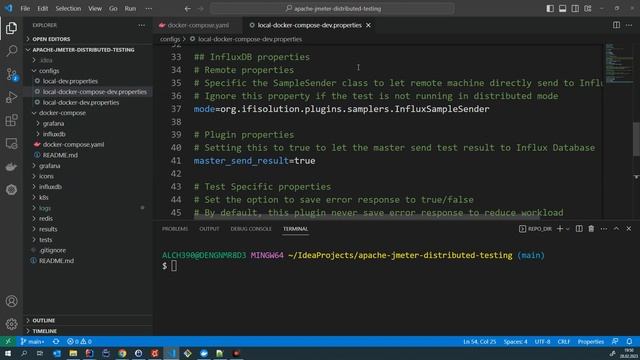Click the search box showing apache-jmeter-distributed-testing
Viewport: 640px width, 360px height.
[332, 9]
